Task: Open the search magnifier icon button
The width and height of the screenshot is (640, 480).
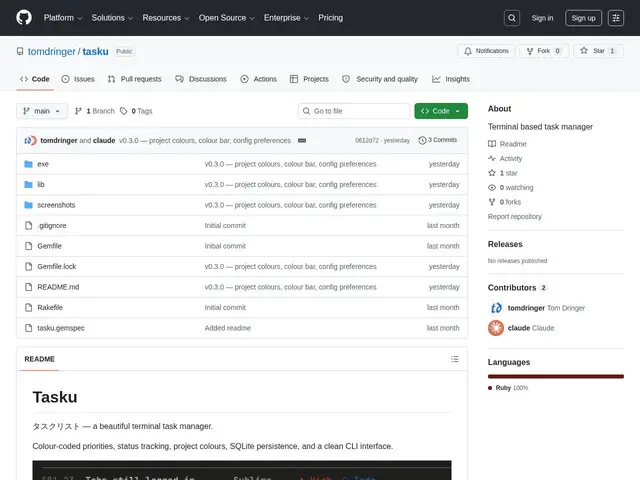Action: (512, 18)
